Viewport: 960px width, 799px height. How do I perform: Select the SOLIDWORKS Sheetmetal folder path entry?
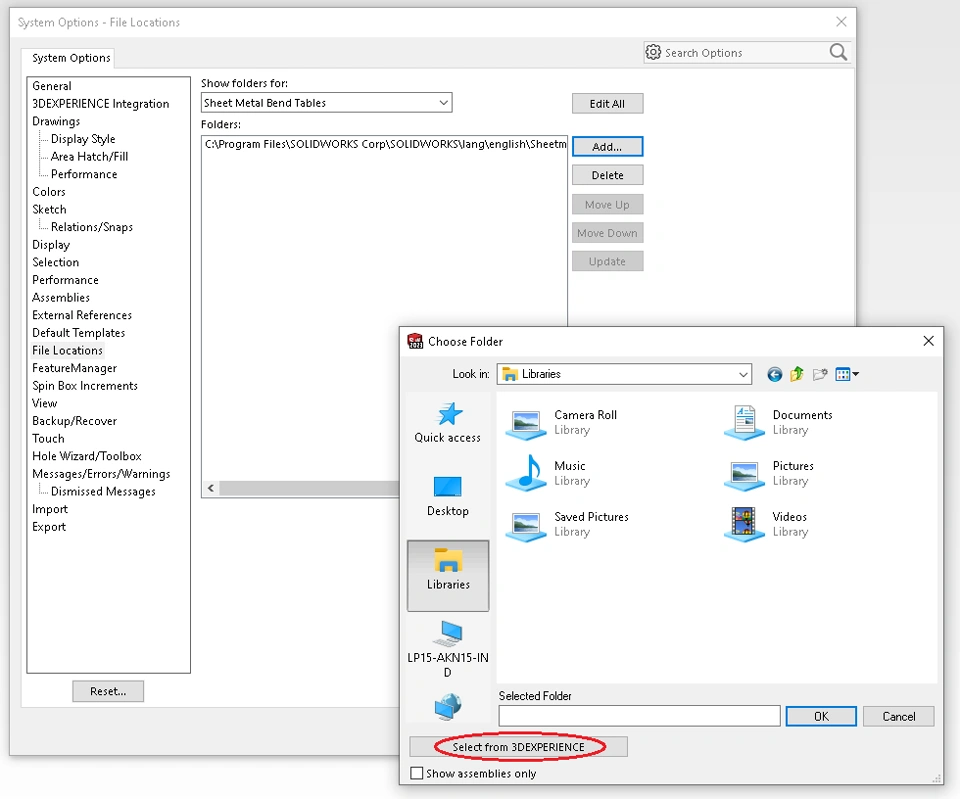(384, 144)
